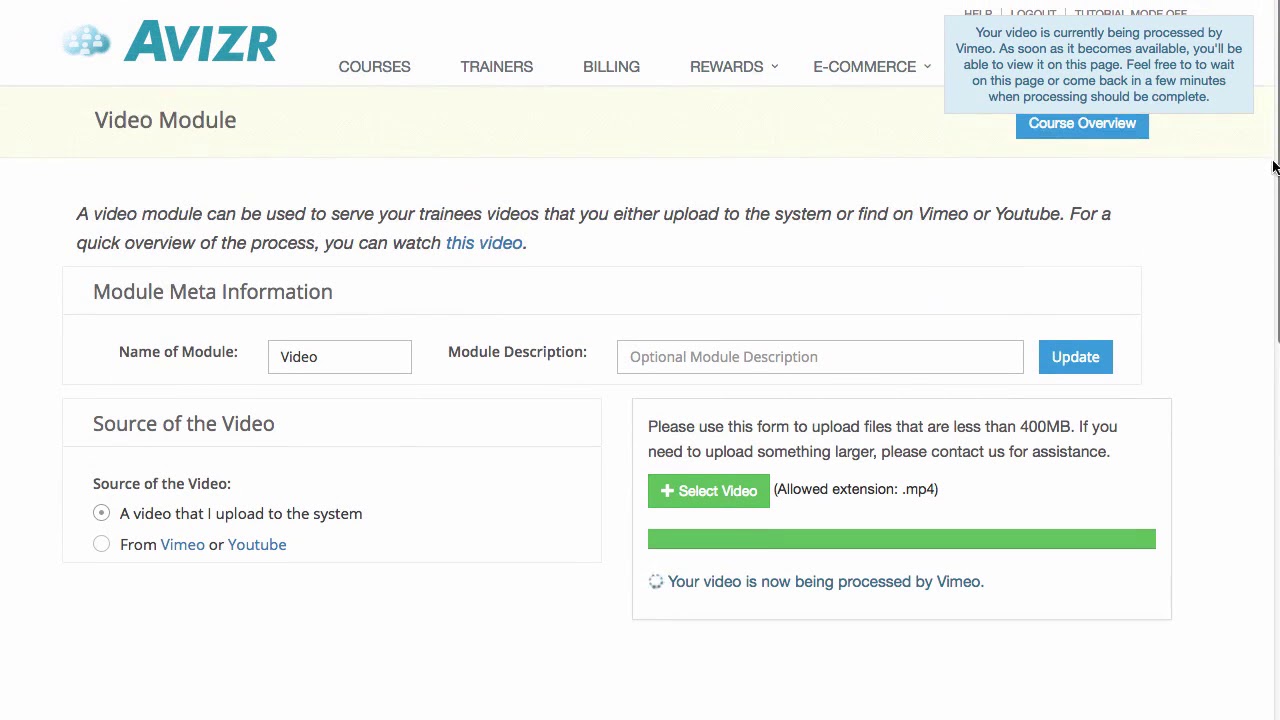Viewport: 1280px width, 720px height.
Task: Follow the "this video" link
Action: click(x=484, y=243)
